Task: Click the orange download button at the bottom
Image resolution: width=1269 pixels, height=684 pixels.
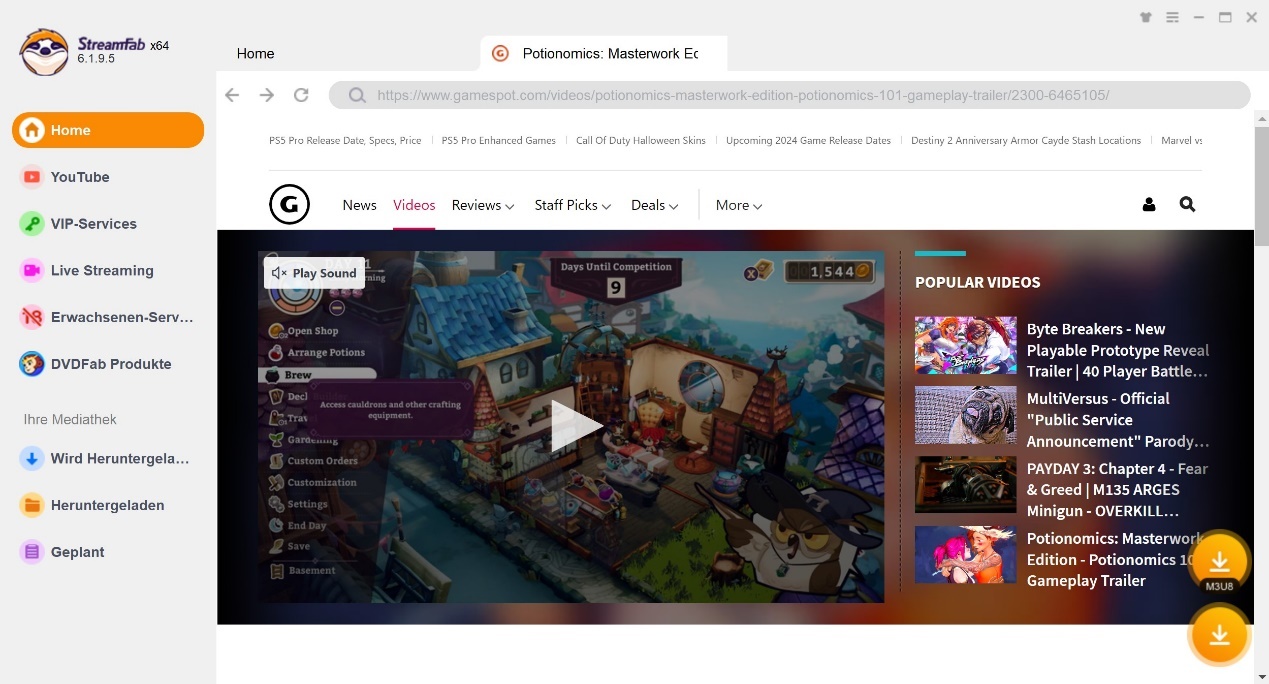Action: coord(1219,635)
